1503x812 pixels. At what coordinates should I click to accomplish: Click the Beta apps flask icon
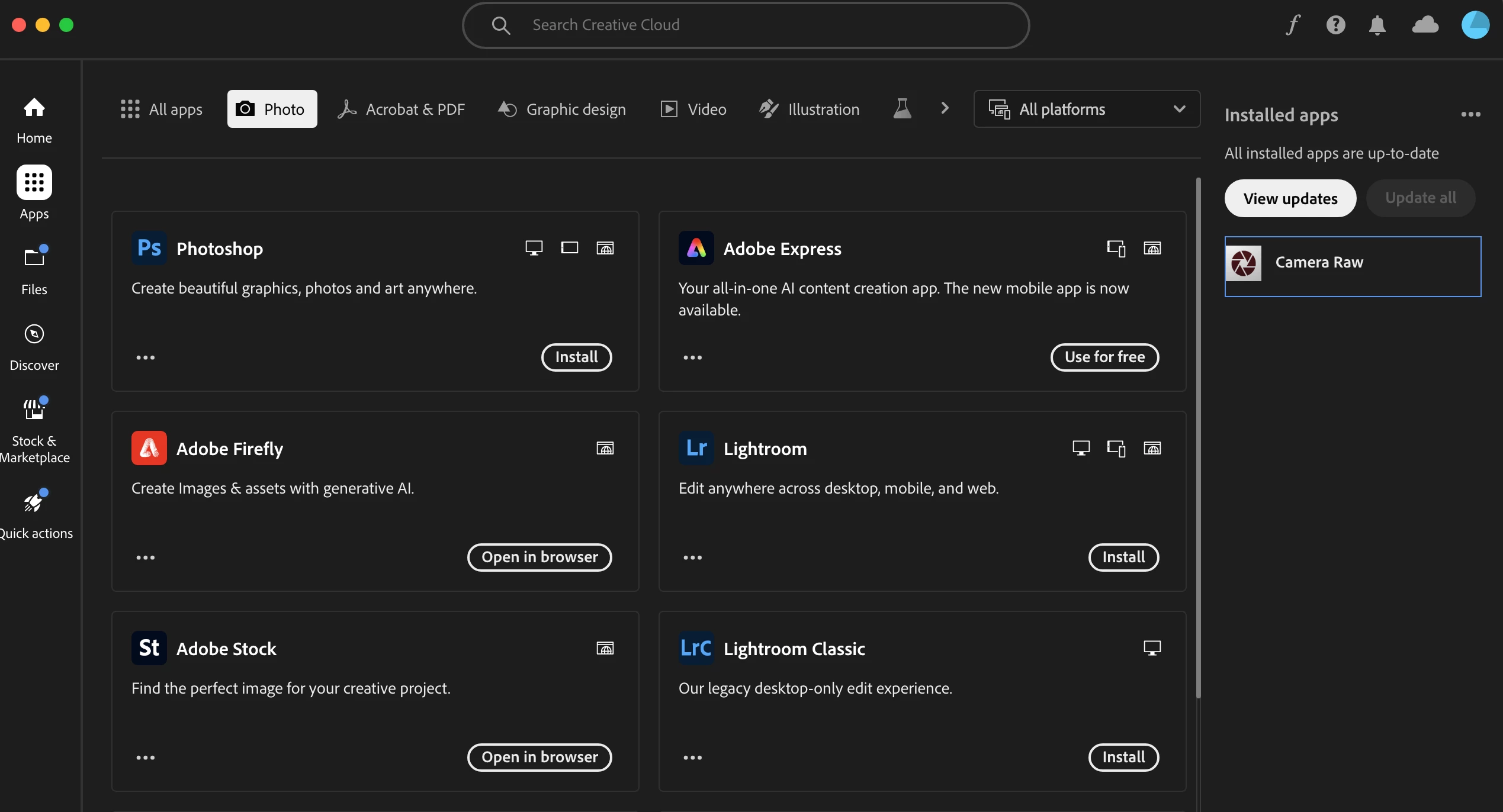(x=902, y=109)
